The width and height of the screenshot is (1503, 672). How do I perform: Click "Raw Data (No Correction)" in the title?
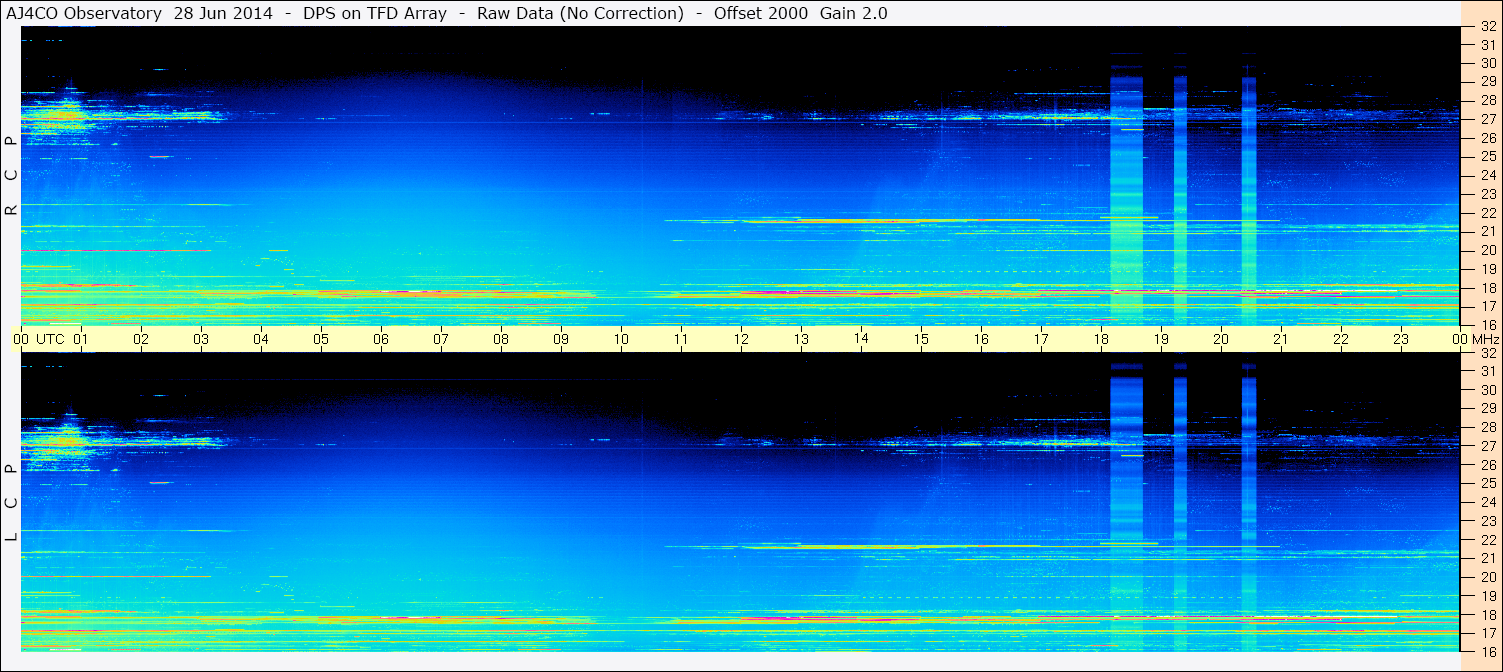[x=580, y=14]
